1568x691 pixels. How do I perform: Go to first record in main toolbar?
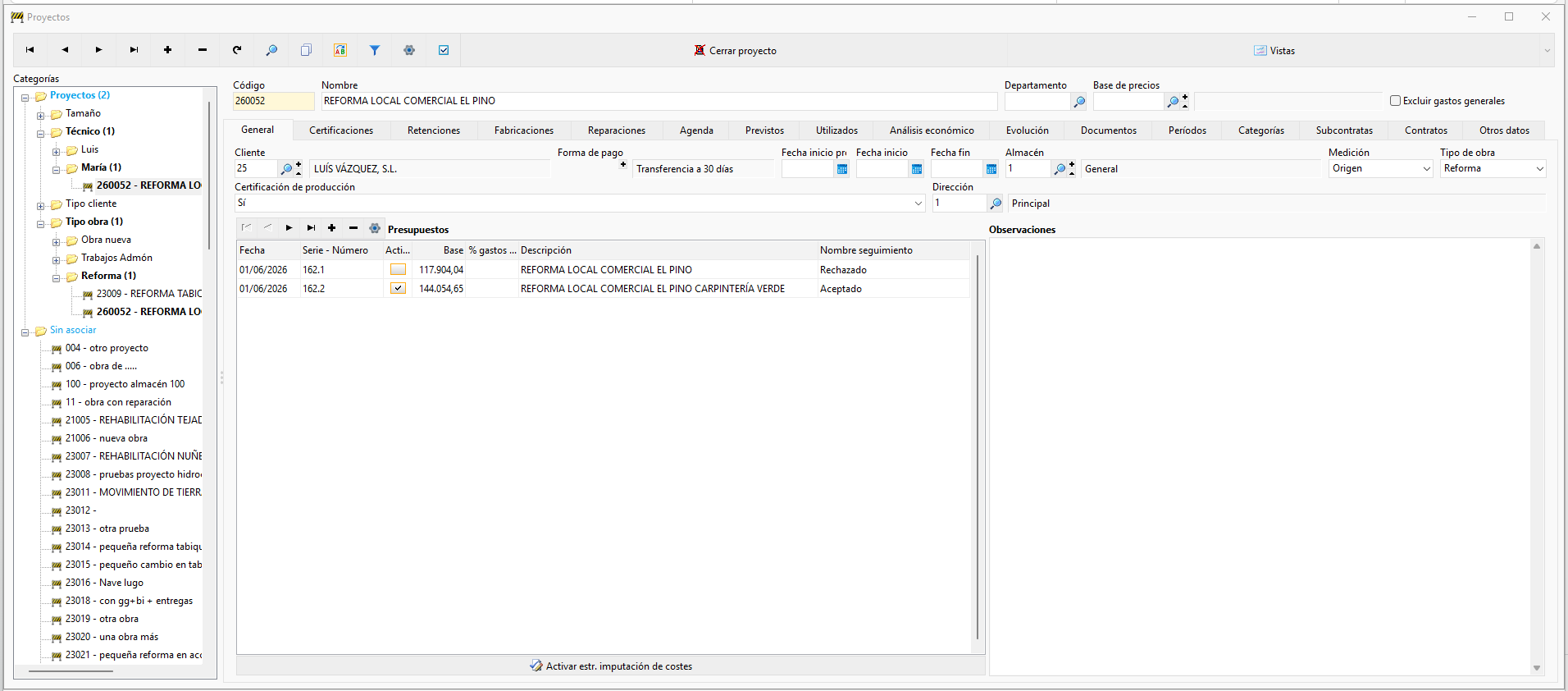pos(30,50)
